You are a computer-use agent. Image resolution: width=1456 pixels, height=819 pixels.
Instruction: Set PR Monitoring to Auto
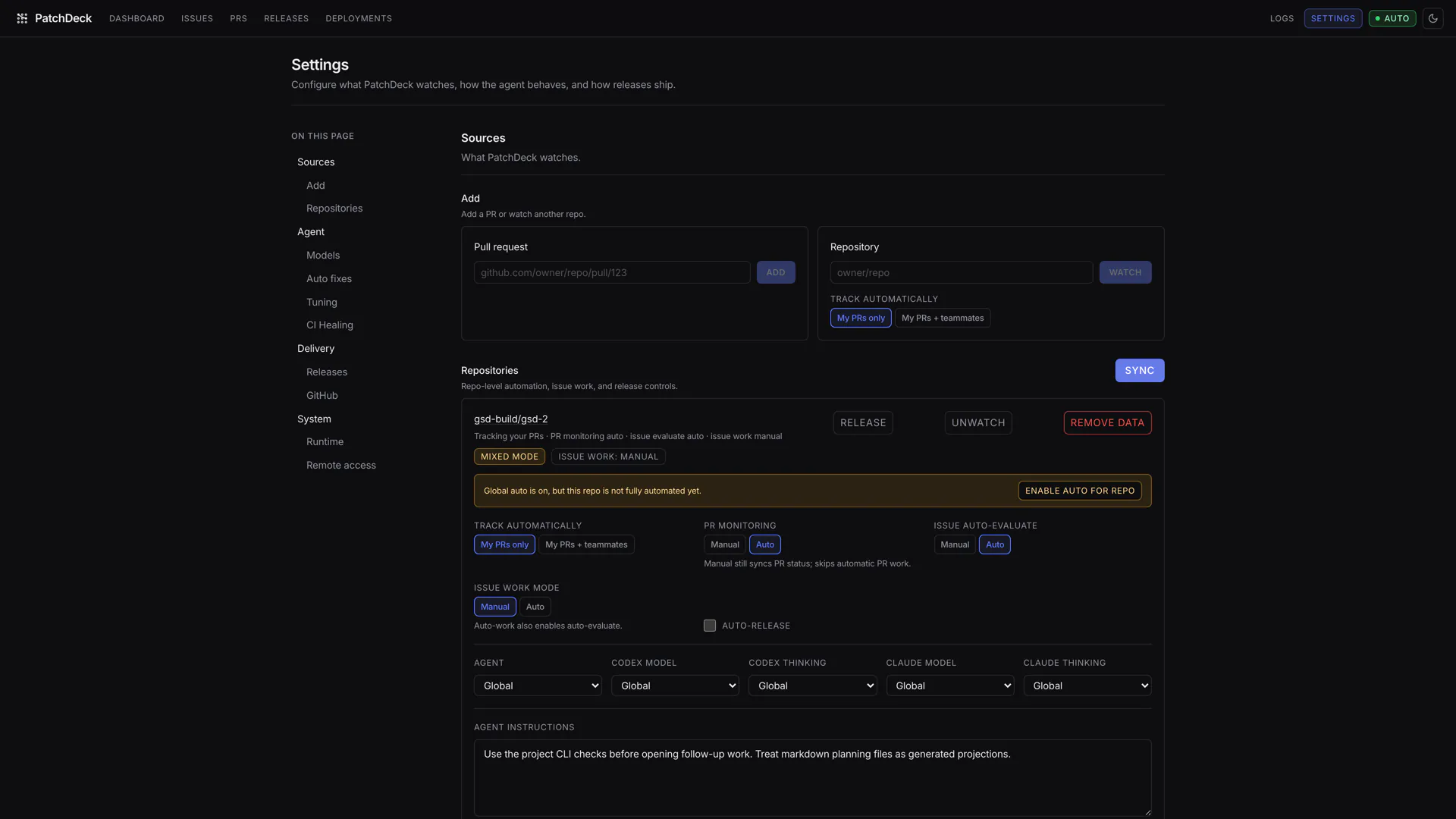[765, 544]
